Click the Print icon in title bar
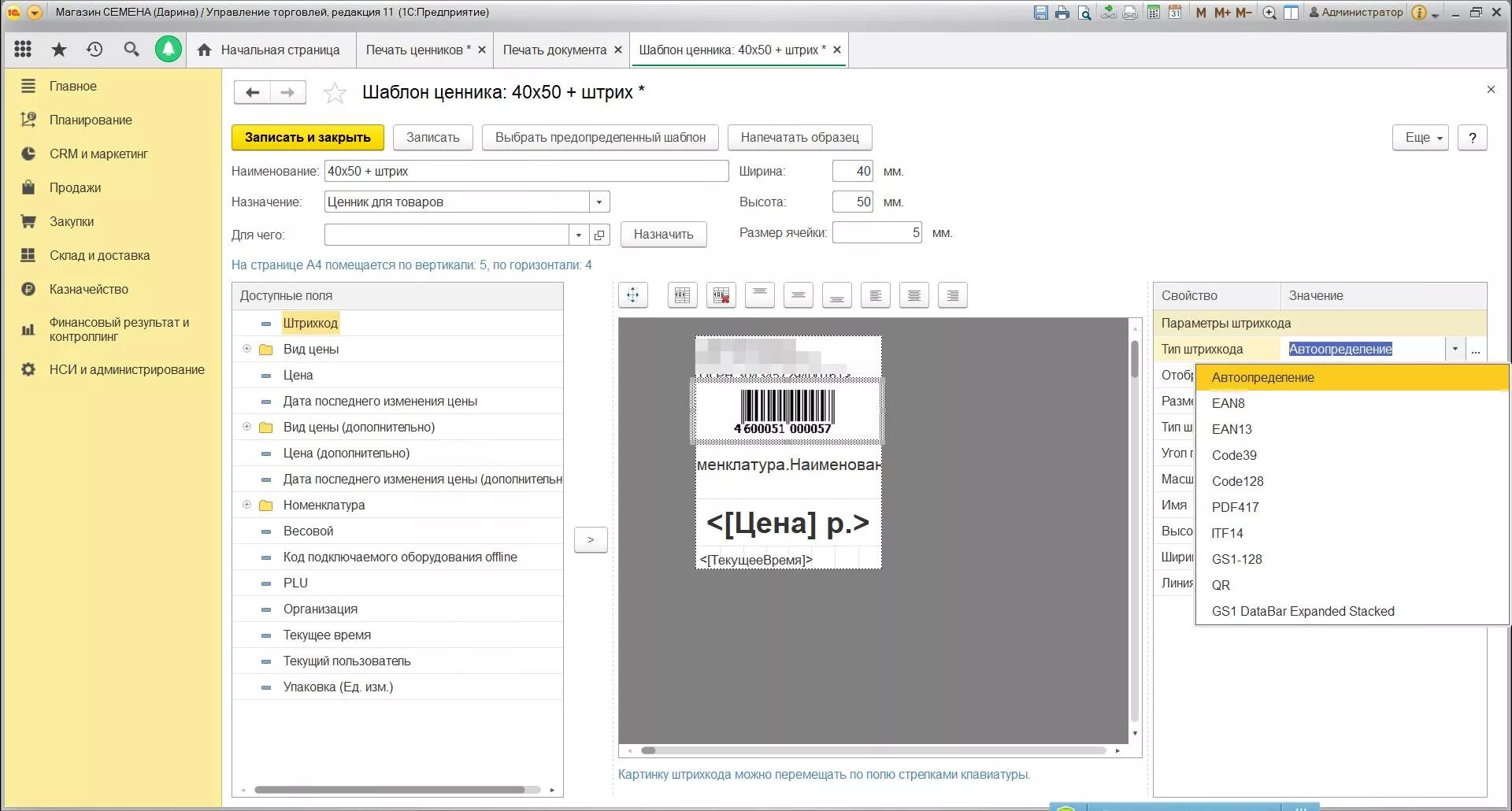Image resolution: width=1512 pixels, height=811 pixels. tap(1062, 13)
